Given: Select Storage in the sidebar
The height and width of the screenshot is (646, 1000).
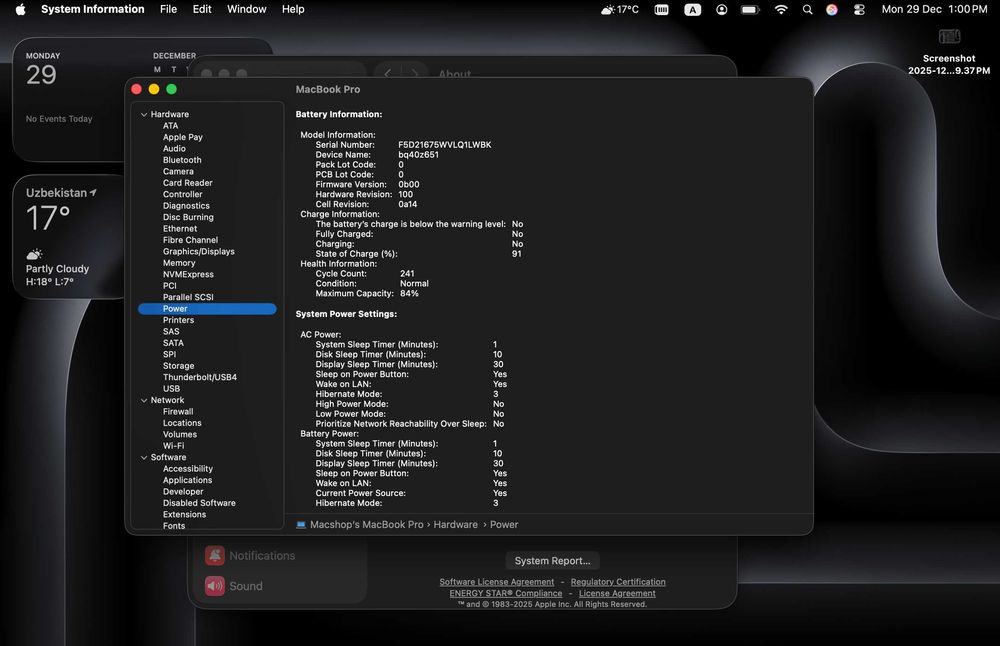Looking at the screenshot, I should coord(178,366).
